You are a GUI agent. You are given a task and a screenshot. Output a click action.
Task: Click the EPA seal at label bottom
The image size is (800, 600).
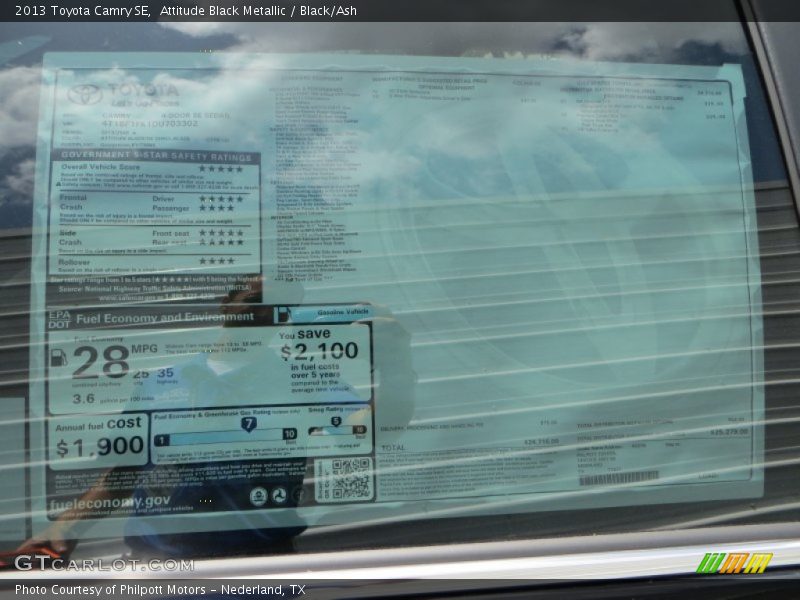(x=258, y=496)
